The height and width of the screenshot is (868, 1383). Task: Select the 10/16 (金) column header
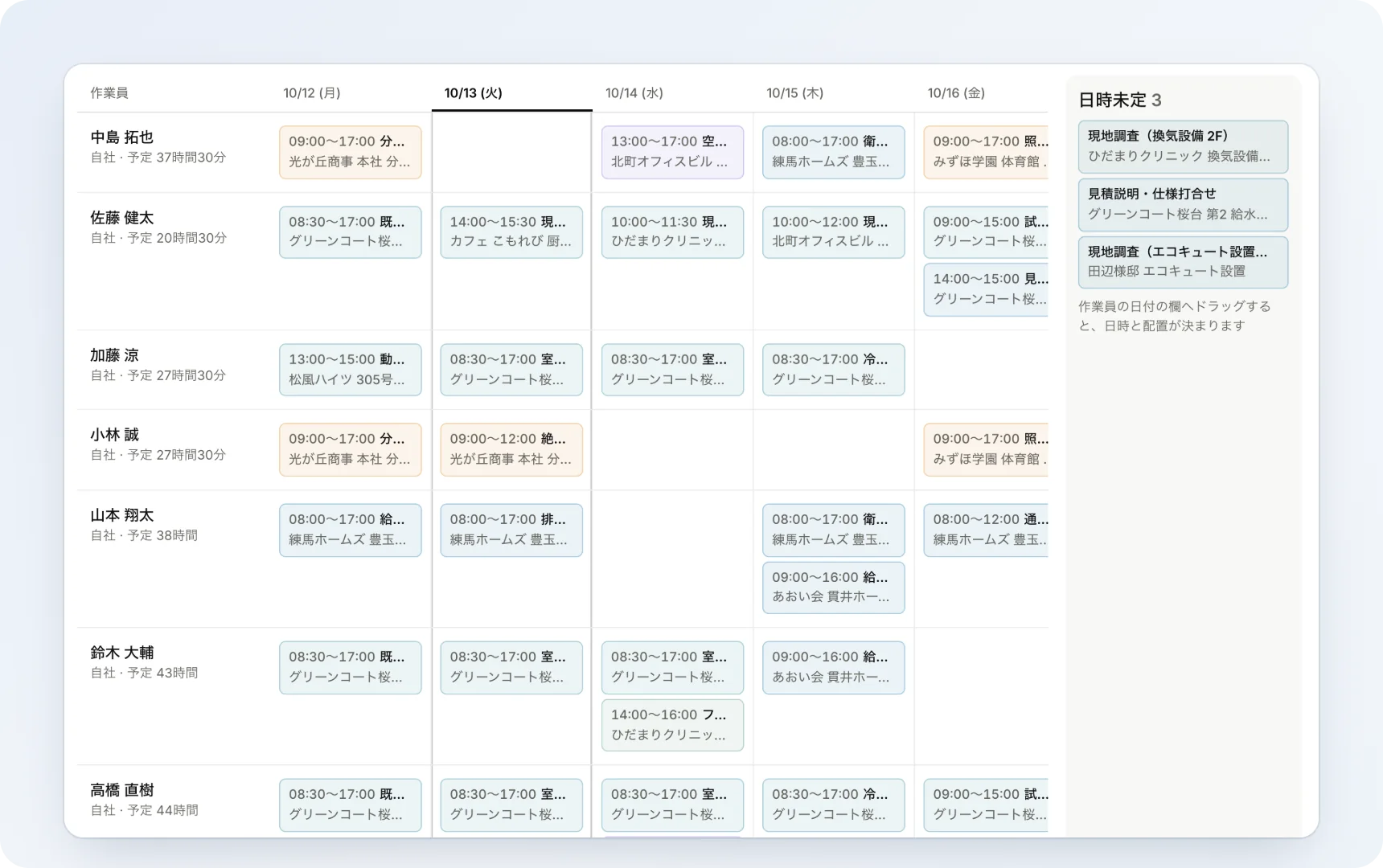tap(982, 93)
